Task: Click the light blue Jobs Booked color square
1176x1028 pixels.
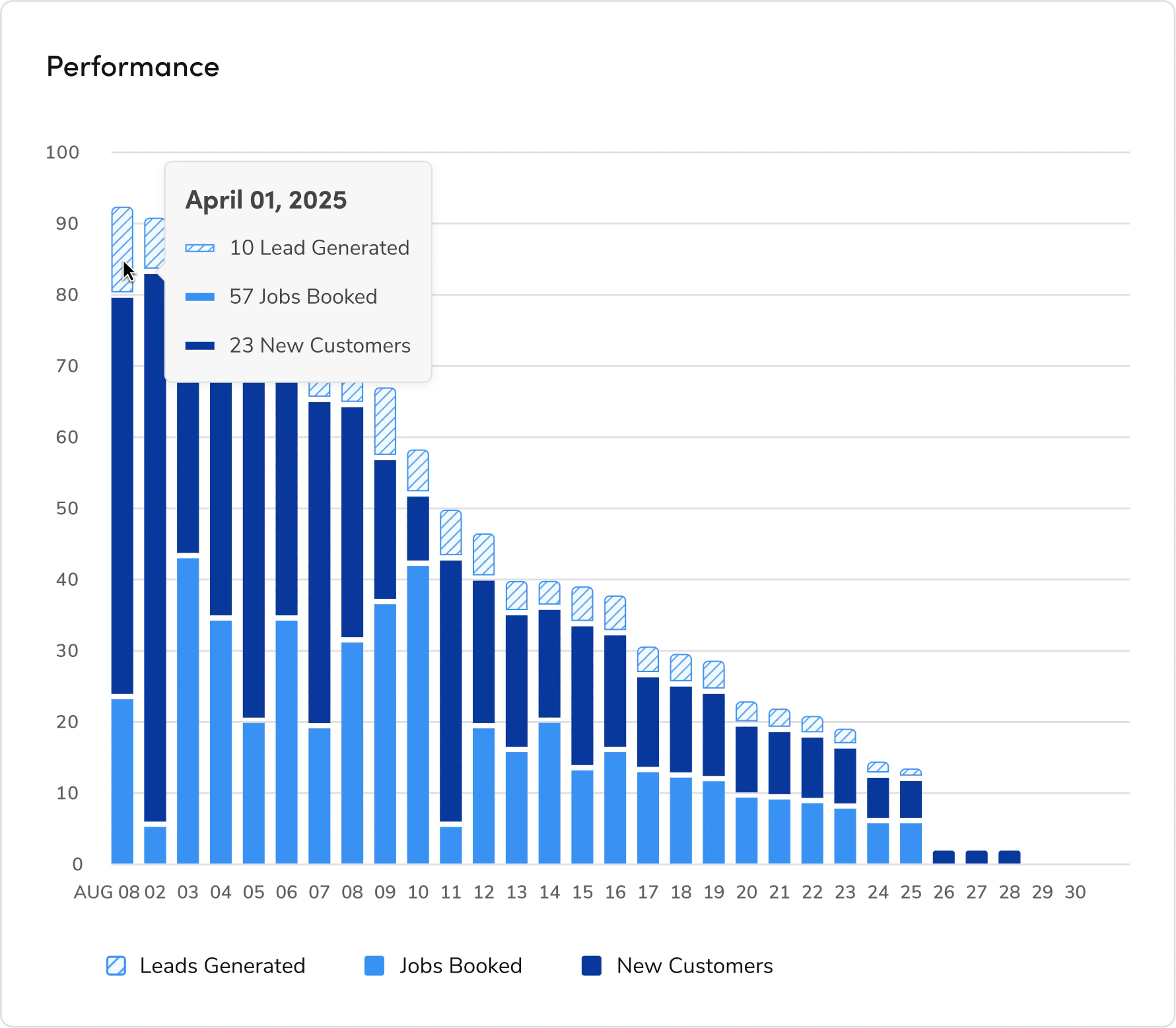Action: (x=374, y=966)
